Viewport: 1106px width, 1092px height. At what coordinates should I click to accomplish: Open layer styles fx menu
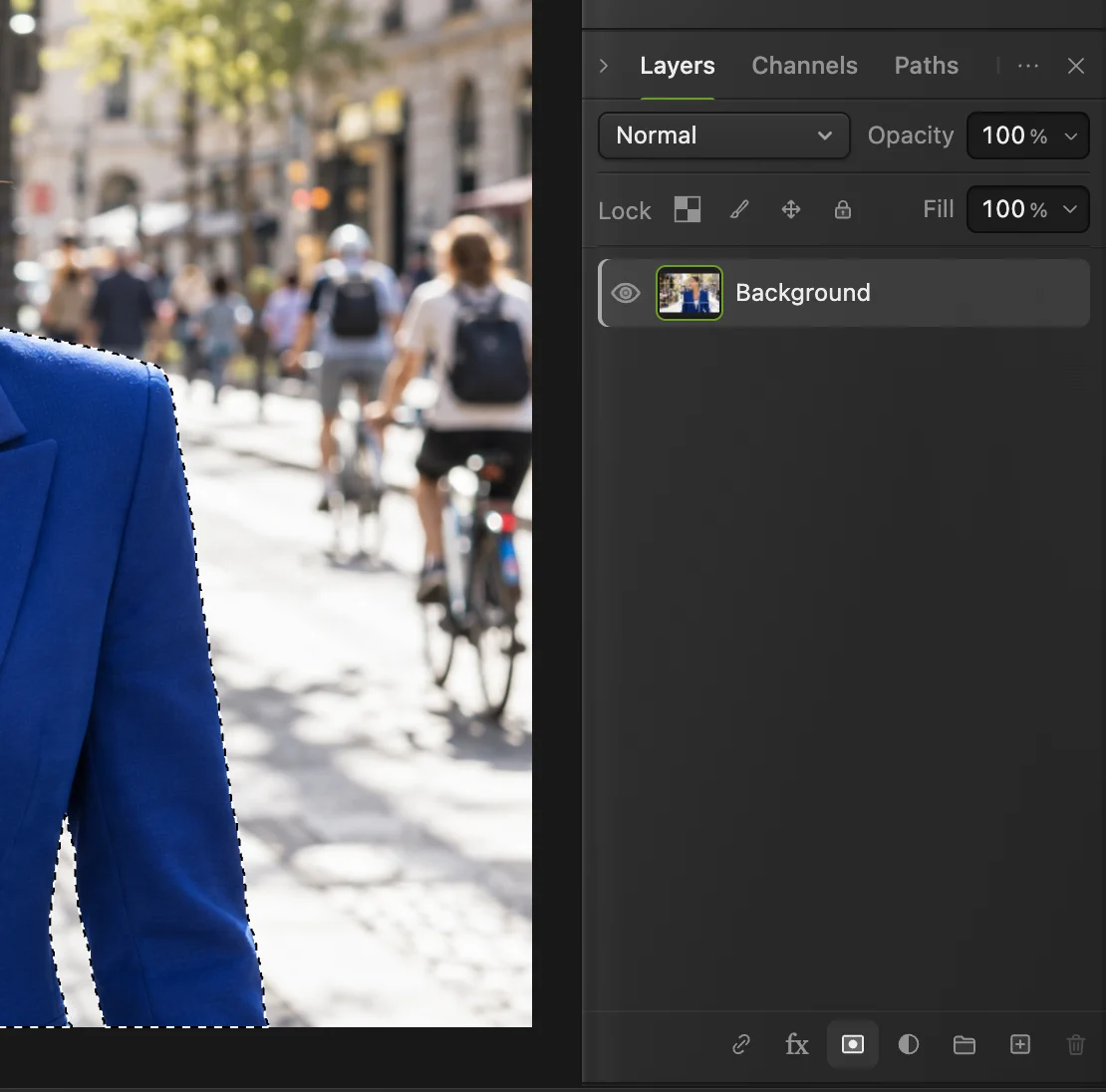point(796,1044)
